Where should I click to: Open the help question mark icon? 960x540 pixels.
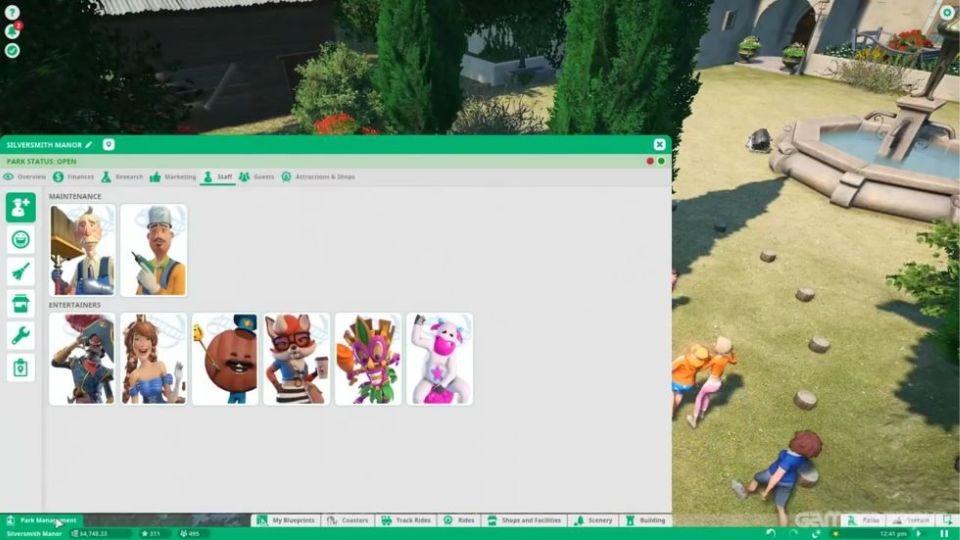[12, 12]
